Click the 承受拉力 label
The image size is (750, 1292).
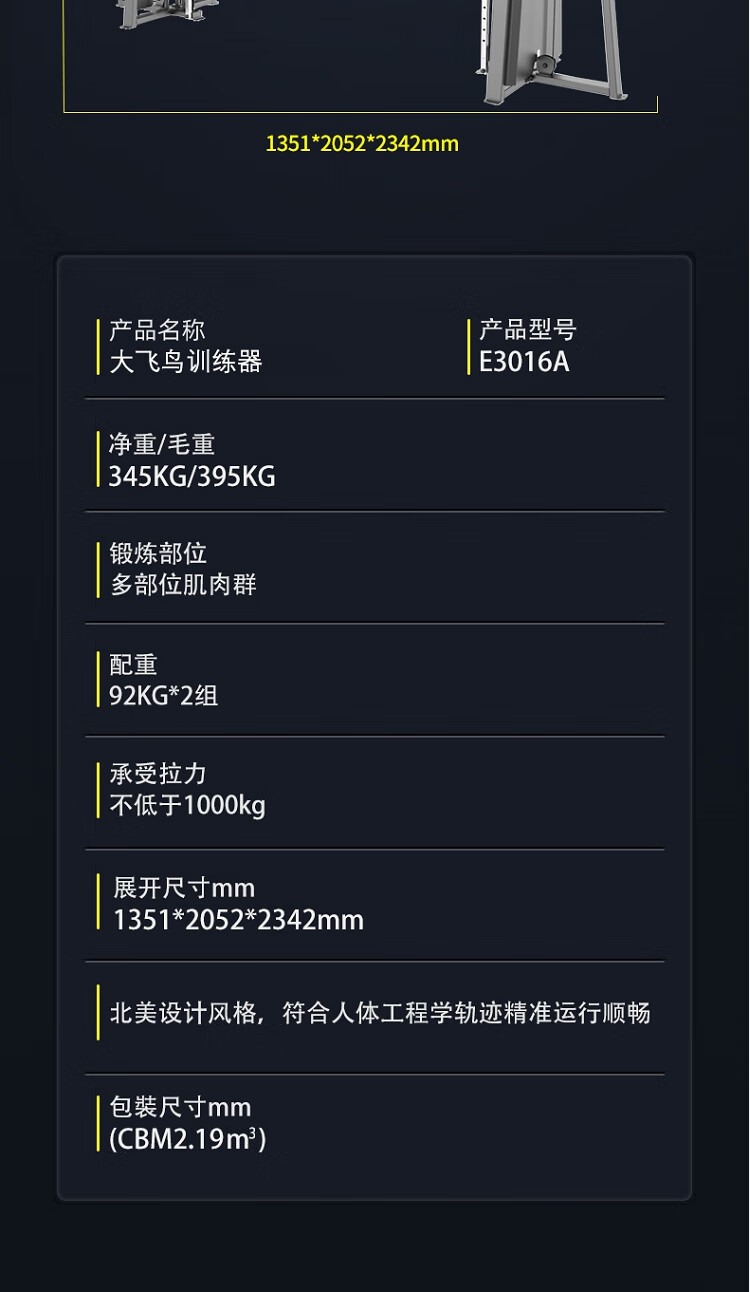(x=158, y=773)
